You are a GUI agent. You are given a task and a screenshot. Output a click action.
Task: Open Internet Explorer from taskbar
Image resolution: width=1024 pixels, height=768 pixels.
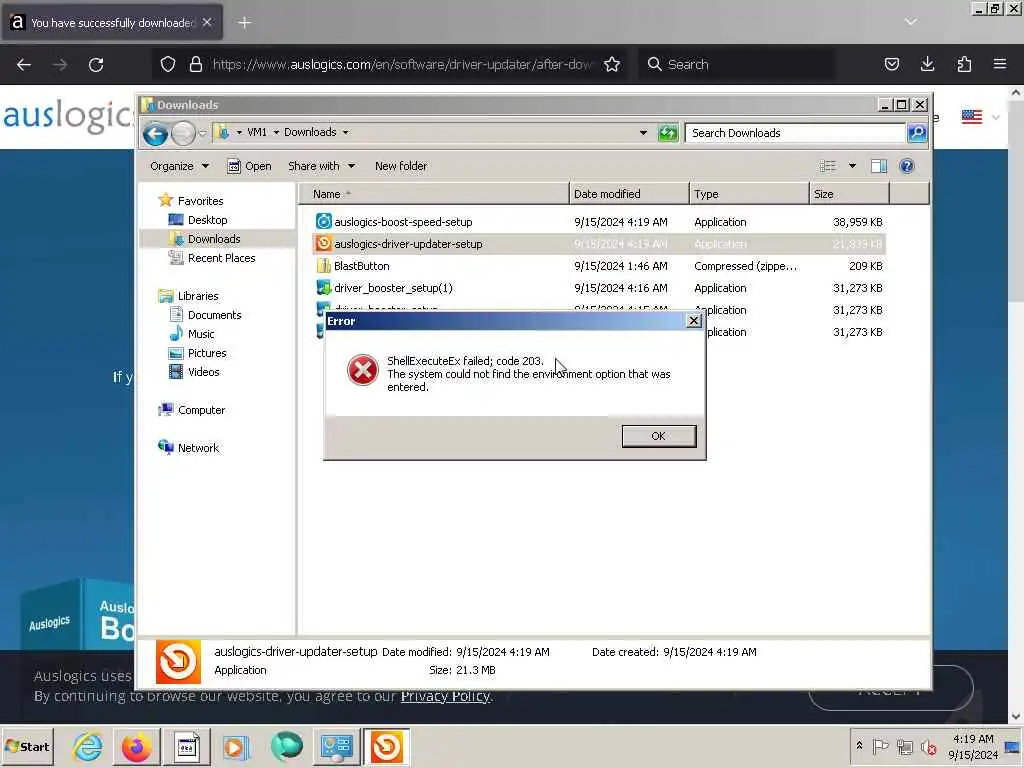click(88, 747)
